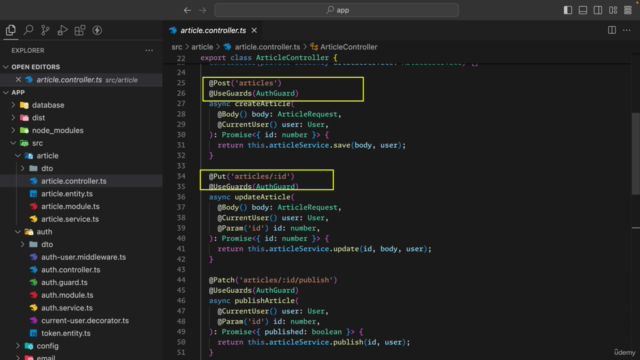
Task: Expand the node_modules folder
Action: [x=58, y=131]
